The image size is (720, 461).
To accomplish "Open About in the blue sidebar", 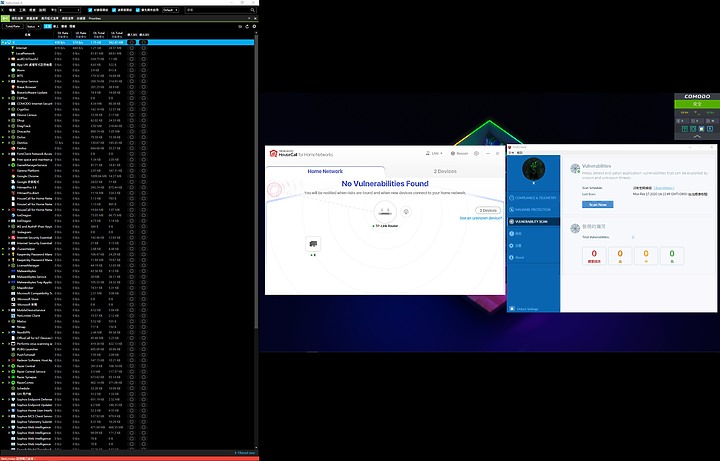I will pyautogui.click(x=534, y=257).
